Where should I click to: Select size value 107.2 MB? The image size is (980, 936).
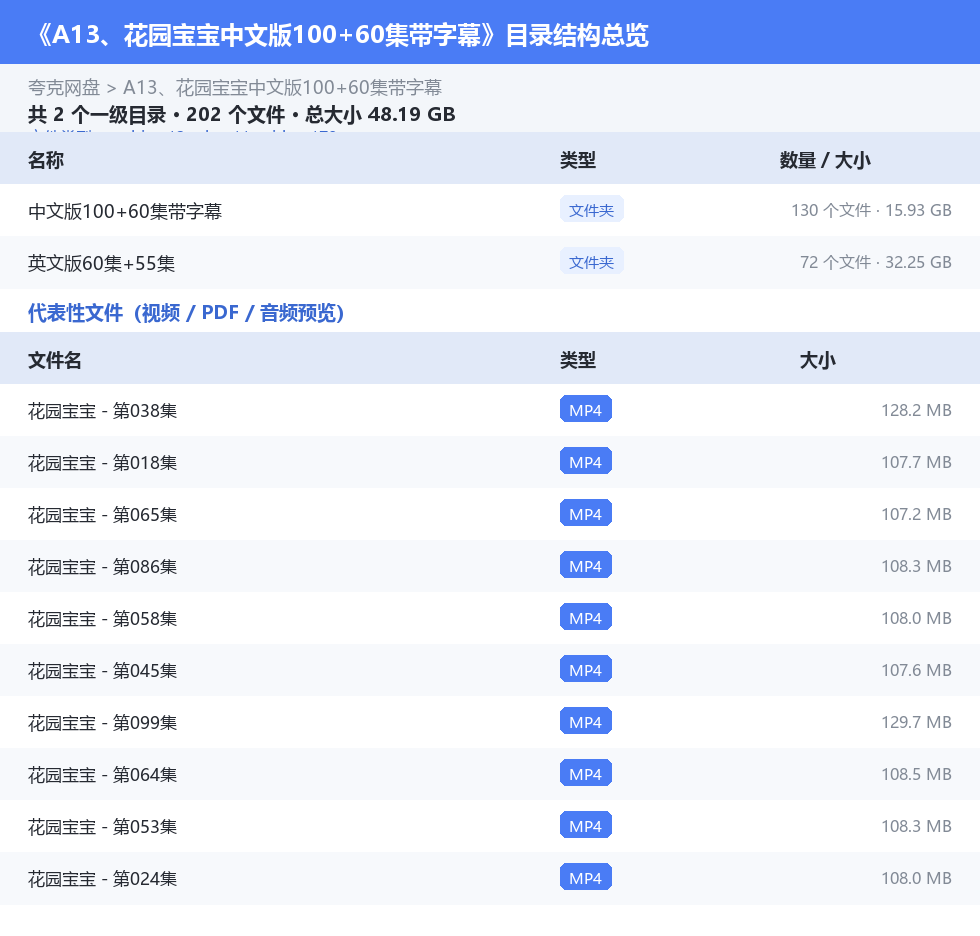tap(916, 514)
